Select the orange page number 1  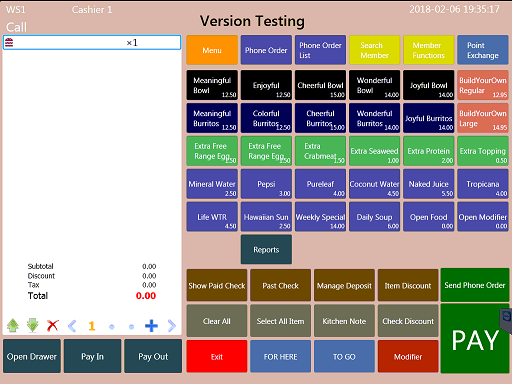point(92,326)
